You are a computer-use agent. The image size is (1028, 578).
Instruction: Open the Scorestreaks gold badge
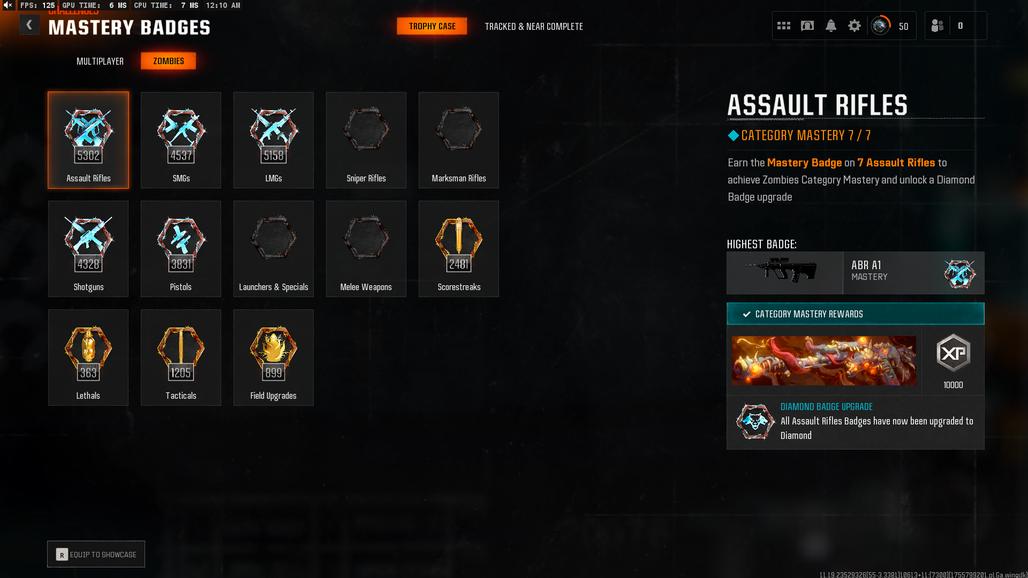[x=459, y=249]
